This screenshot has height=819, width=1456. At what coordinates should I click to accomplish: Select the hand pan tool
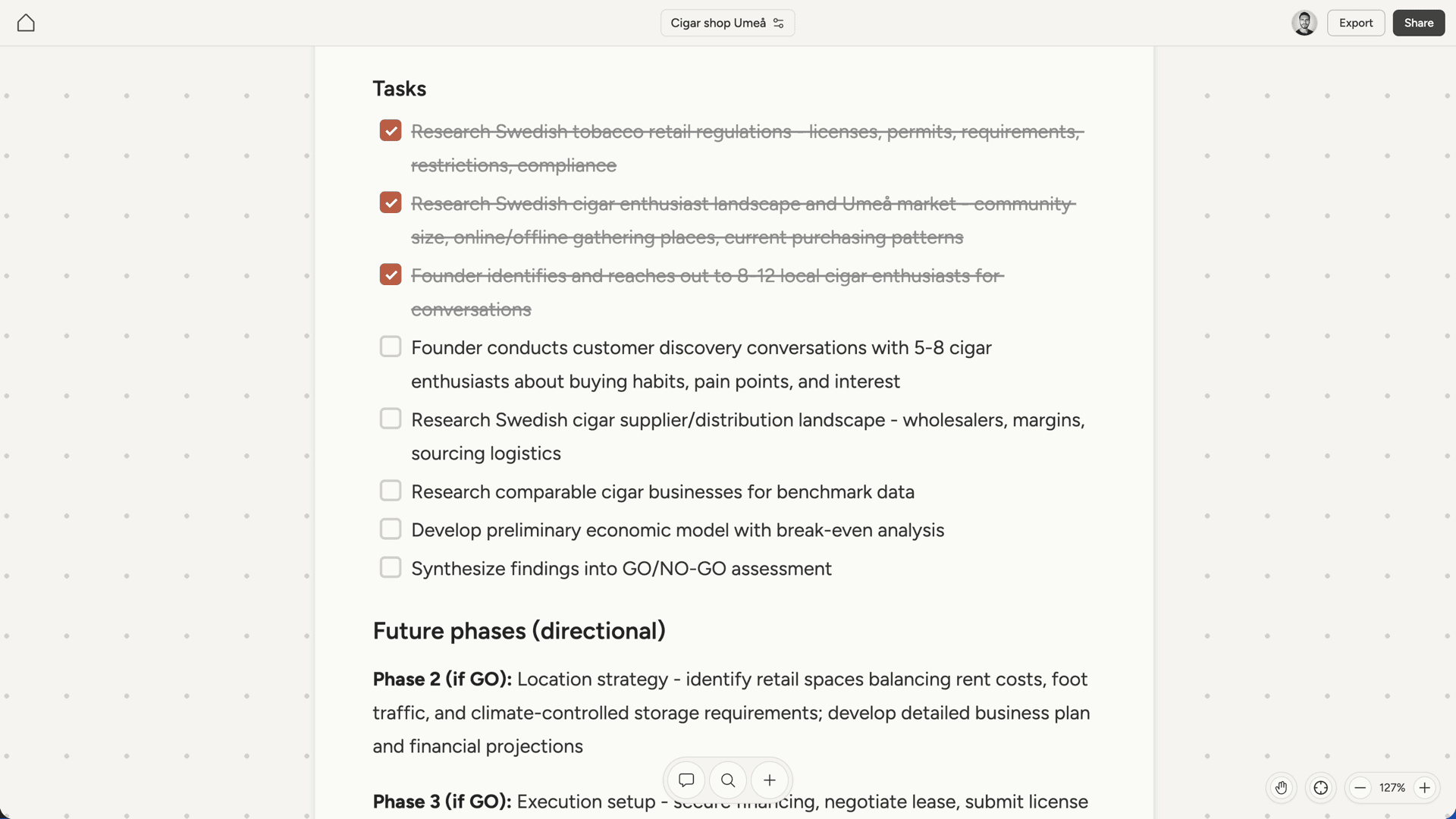(1282, 788)
